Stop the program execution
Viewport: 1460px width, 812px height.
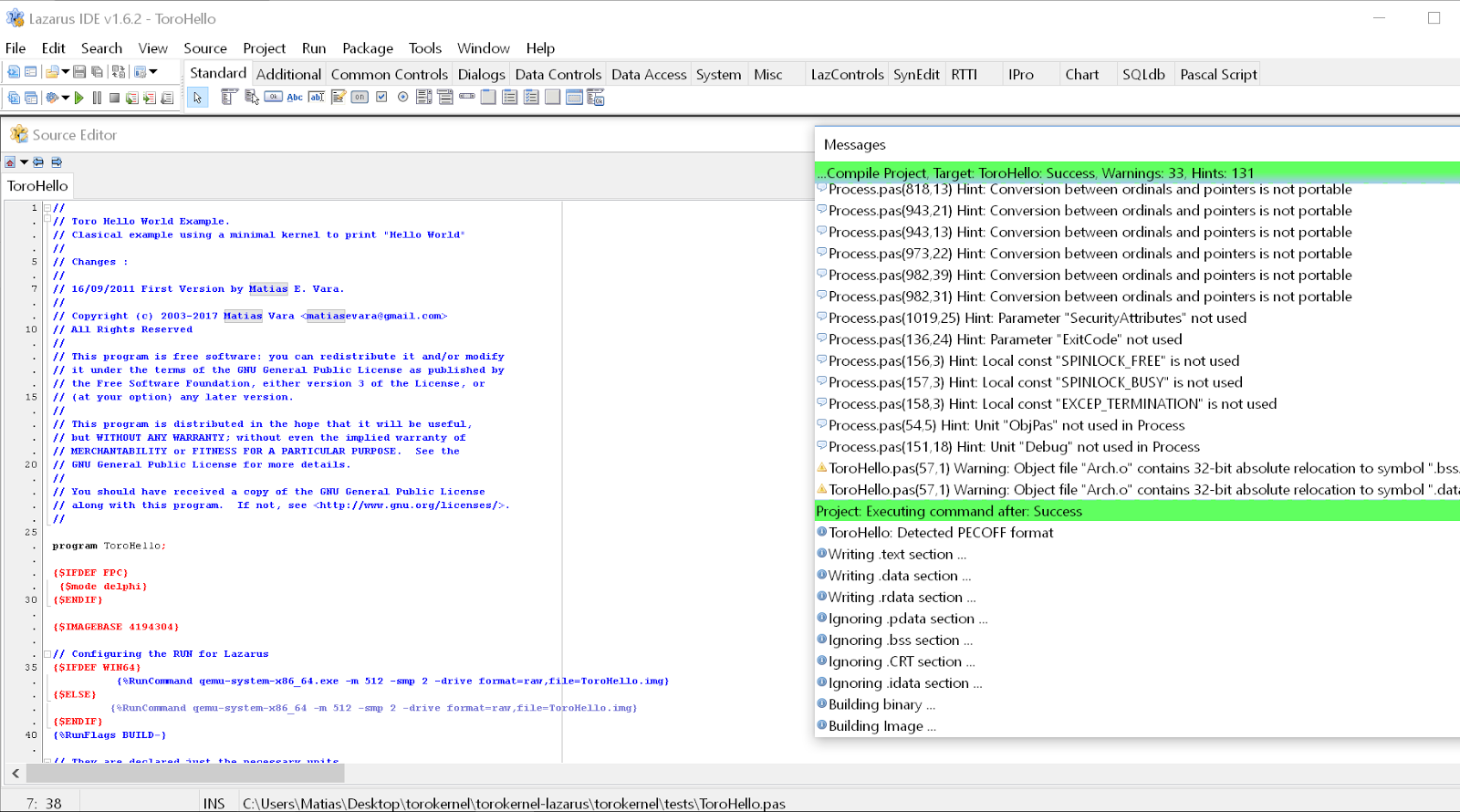(114, 98)
